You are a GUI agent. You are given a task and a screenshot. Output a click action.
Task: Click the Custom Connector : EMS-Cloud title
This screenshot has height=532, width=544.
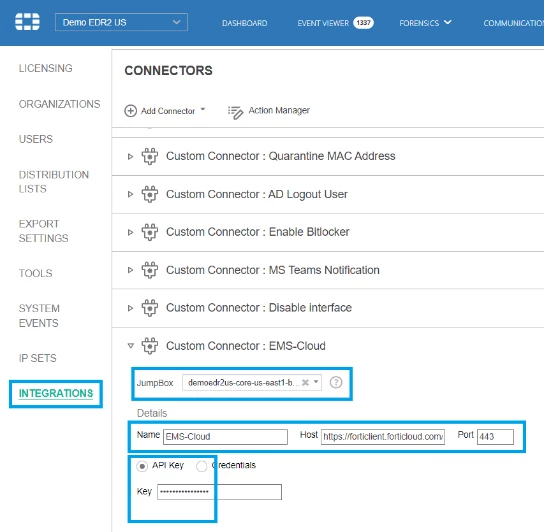[246, 346]
